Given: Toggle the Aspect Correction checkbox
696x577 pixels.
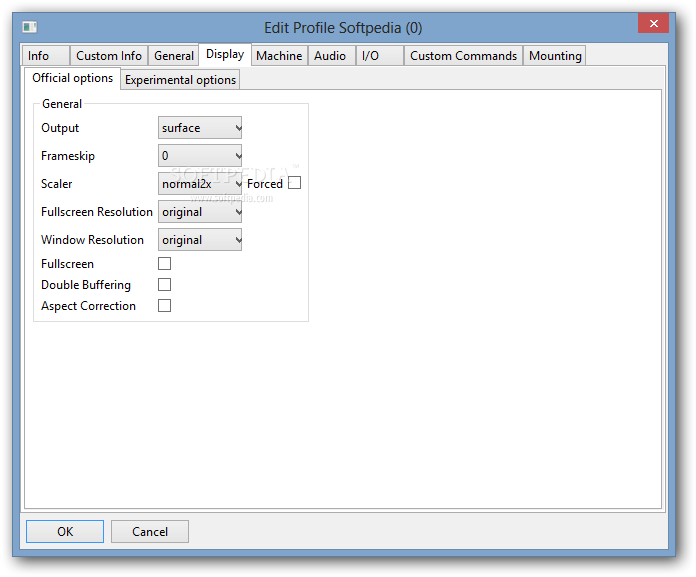Looking at the screenshot, I should [x=165, y=306].
